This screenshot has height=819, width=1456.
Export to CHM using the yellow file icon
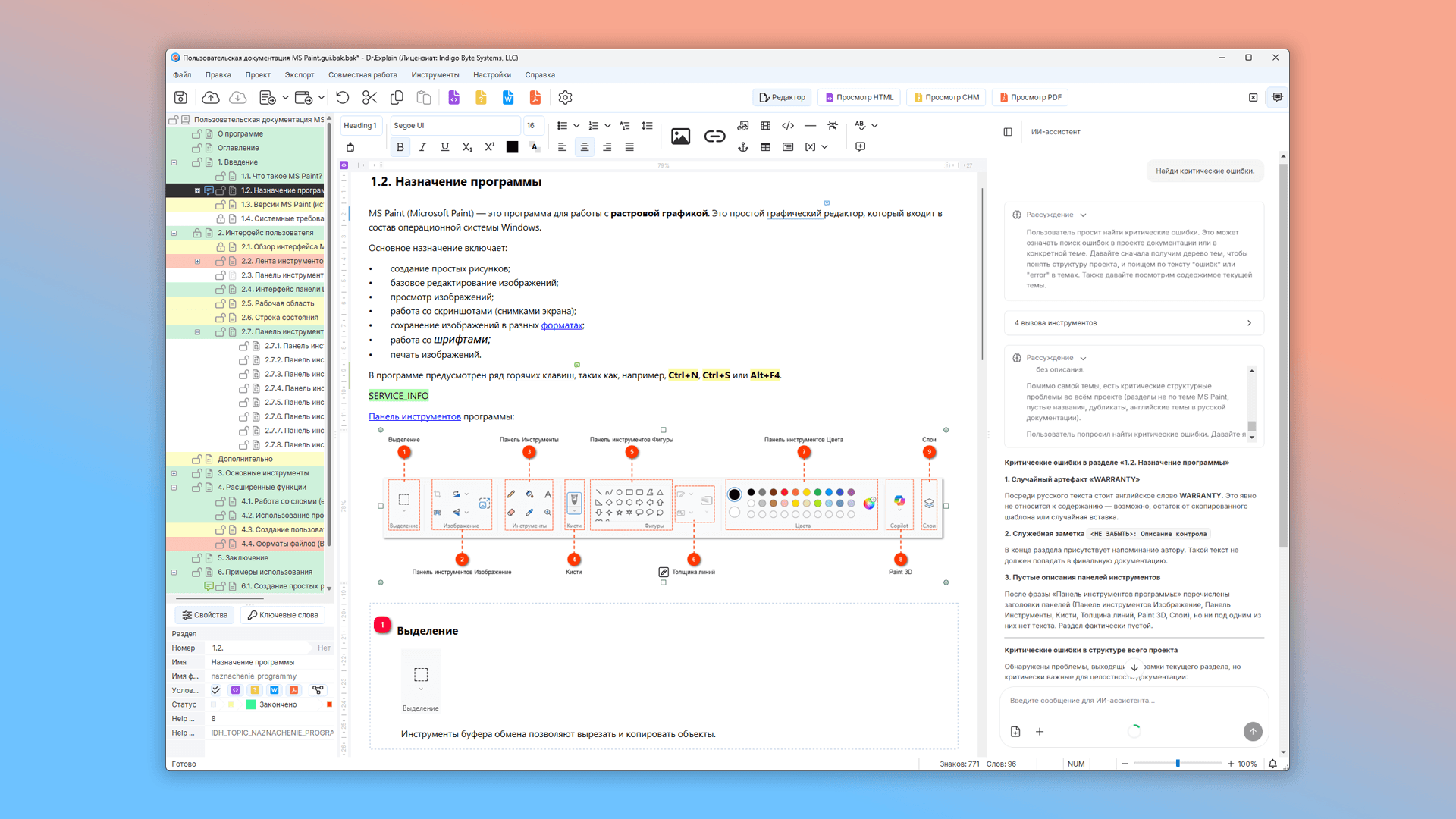point(481,97)
